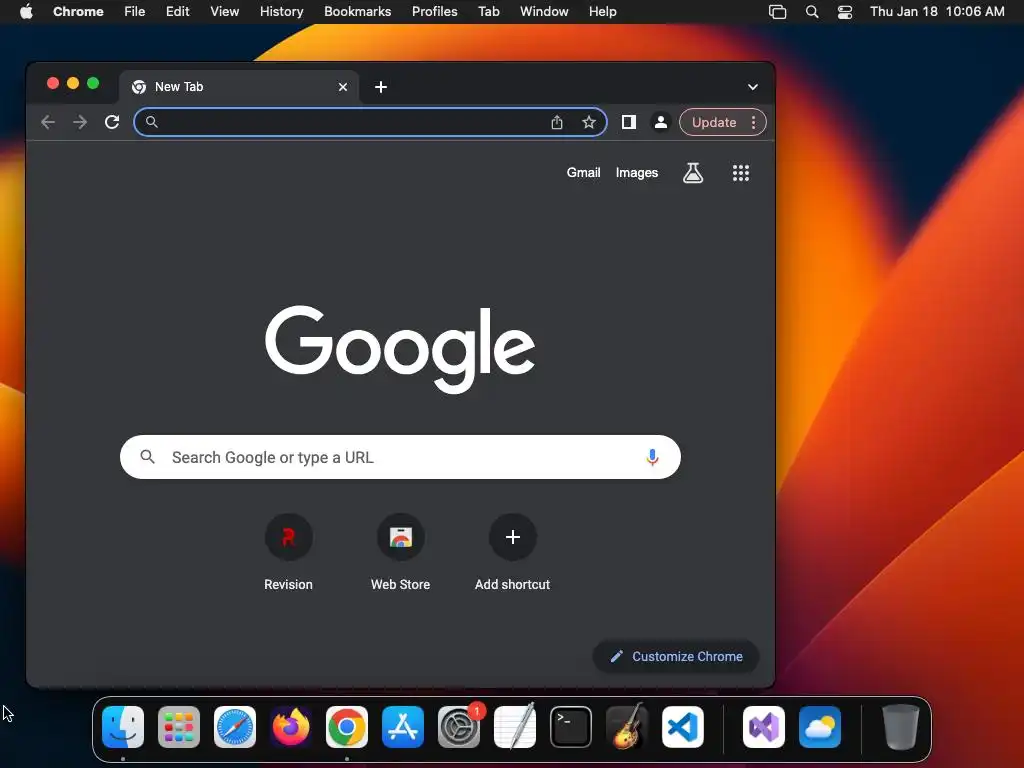Open Finder from the Dock
The image size is (1024, 768).
pos(123,727)
